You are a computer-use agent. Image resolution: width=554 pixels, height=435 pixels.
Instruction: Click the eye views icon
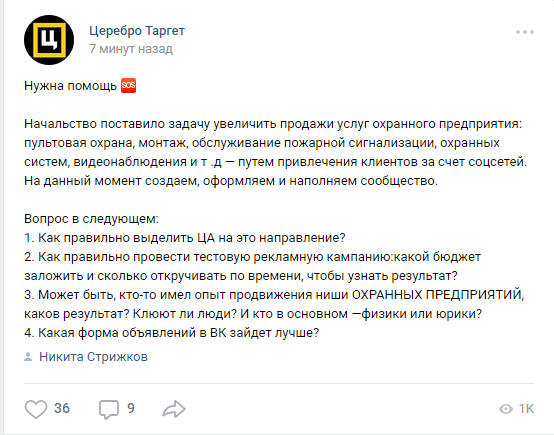click(506, 409)
